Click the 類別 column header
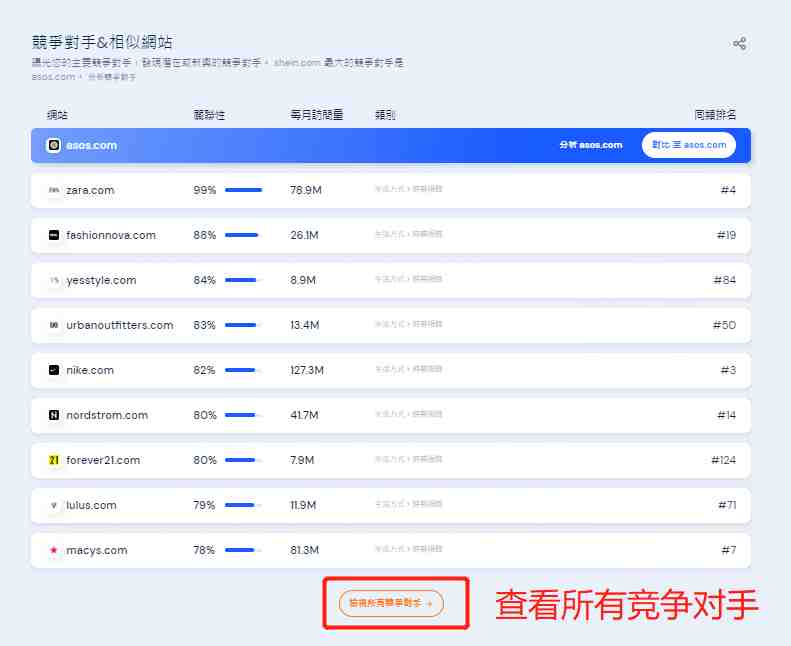This screenshot has height=646, width=791. [385, 115]
